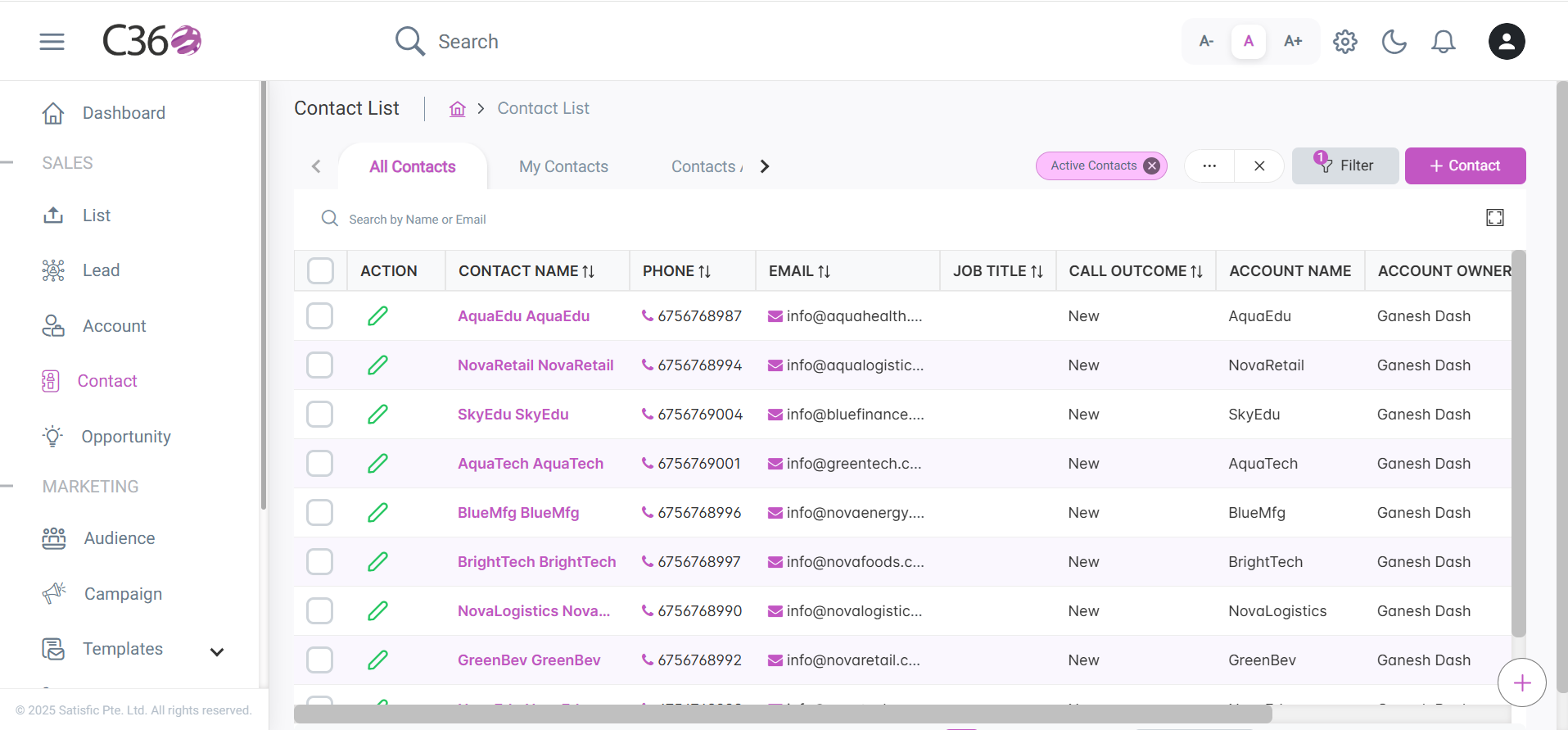
Task: Open BrightTech BrightTech contact link
Action: pos(536,562)
